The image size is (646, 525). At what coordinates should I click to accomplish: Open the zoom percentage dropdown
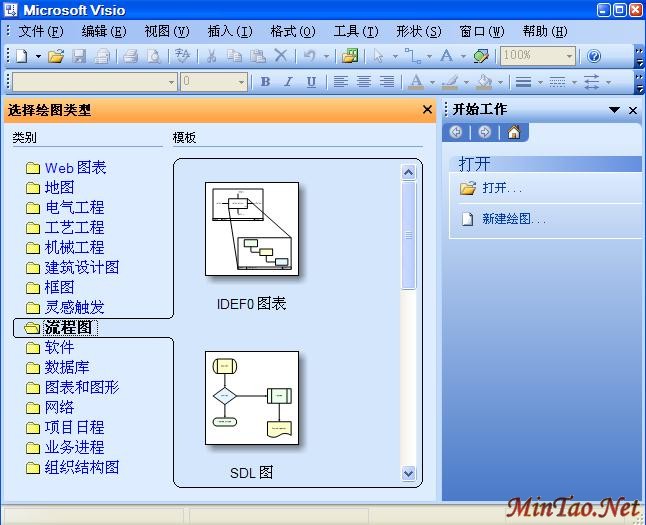569,56
